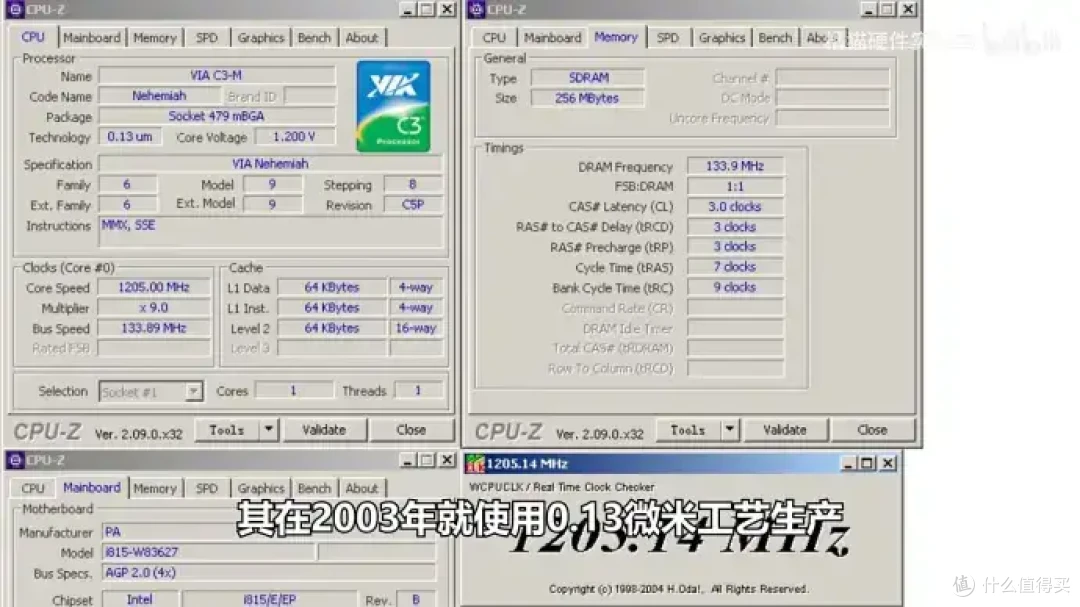Open Graphics tab in Memory window
This screenshot has height=607, width=1080.
pos(722,38)
